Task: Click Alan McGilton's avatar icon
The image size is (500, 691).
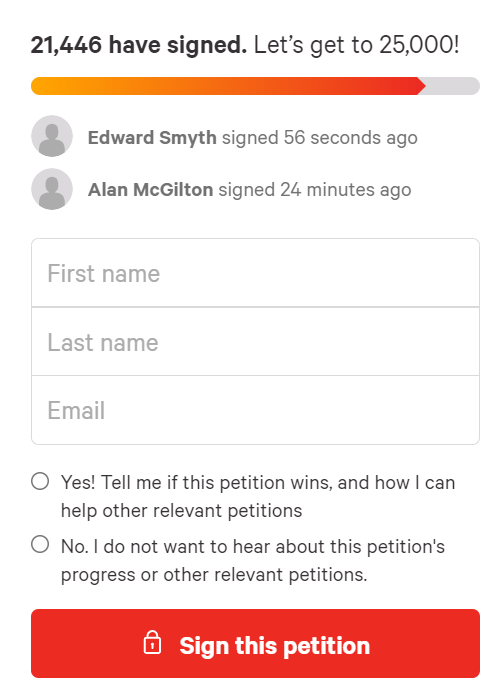Action: (52, 189)
